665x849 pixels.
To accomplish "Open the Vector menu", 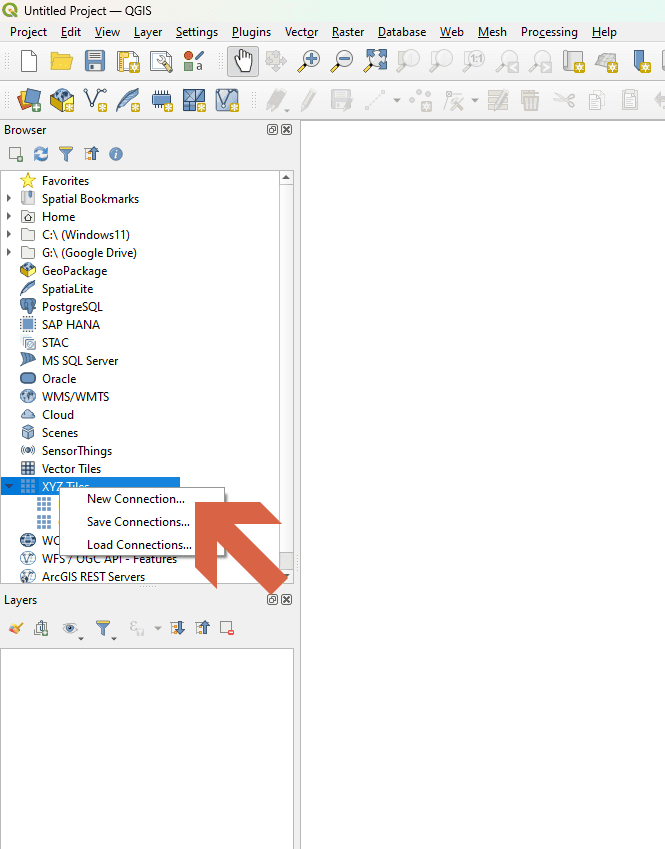I will [x=302, y=32].
